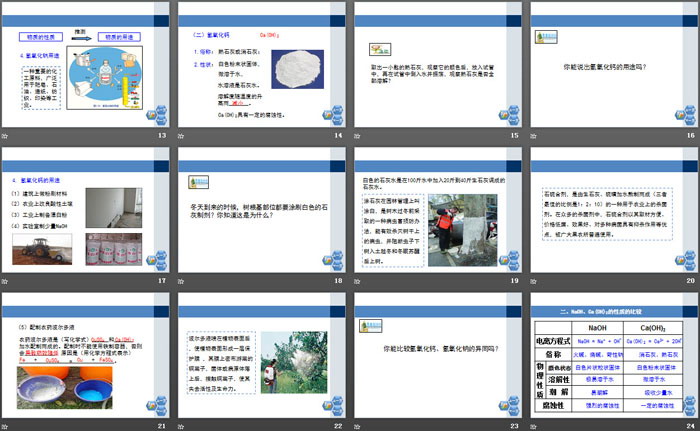Screen dimensions: 700x431
Task: Click the animation star icon under slide 13
Action: tap(6, 135)
